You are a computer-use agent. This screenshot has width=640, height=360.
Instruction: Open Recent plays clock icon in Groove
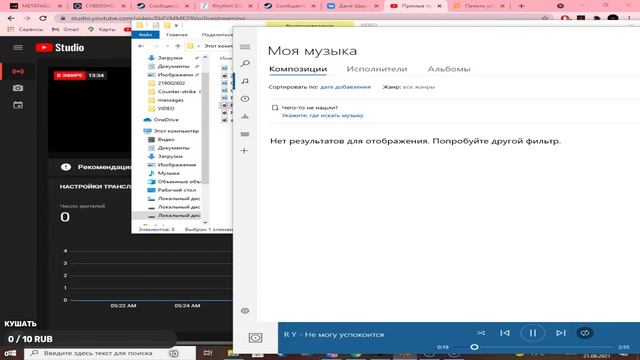tap(245, 99)
